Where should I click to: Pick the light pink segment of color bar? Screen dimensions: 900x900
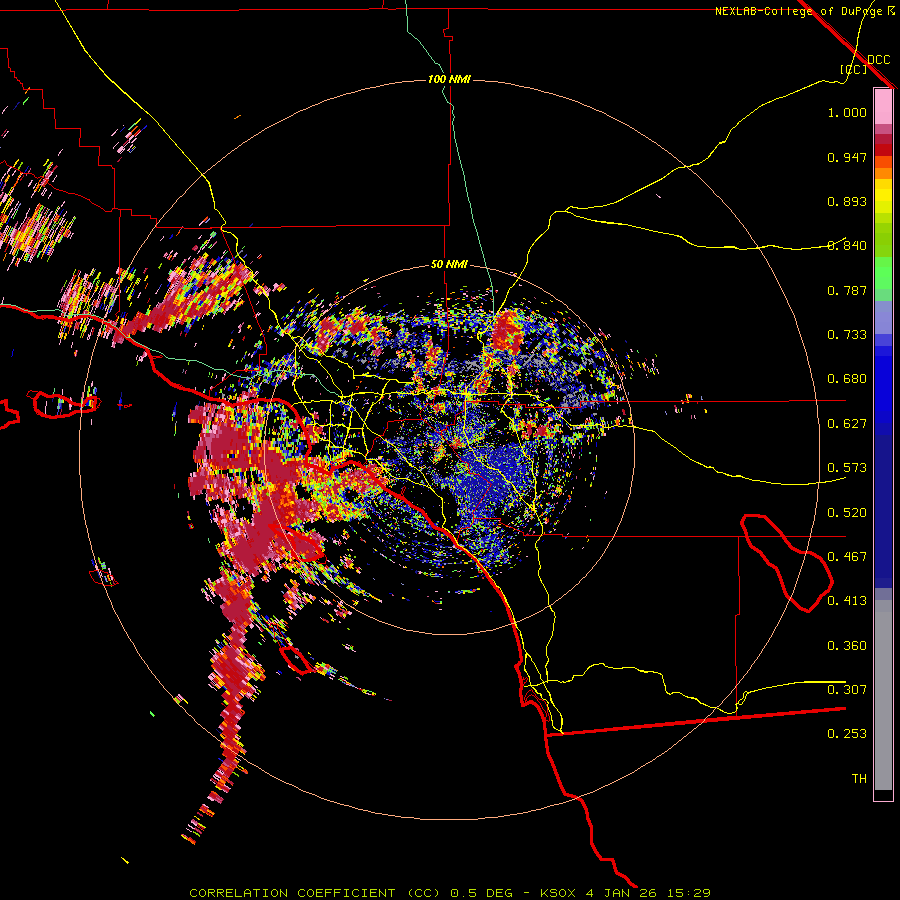pos(883,107)
